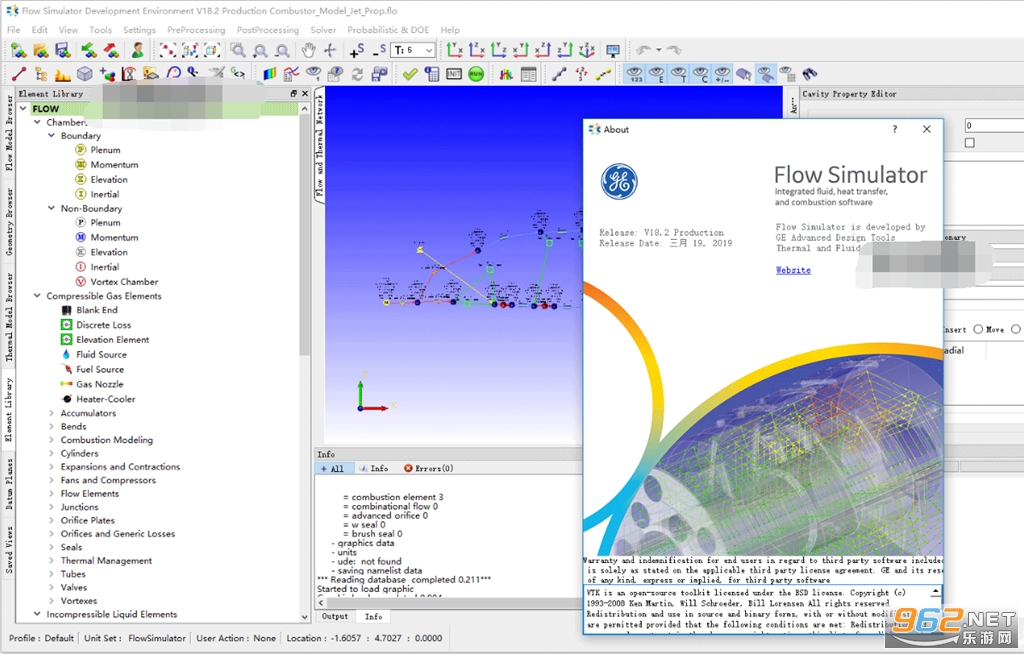Click the Cavity Property Editor value field
Image resolution: width=1024 pixels, height=654 pixels.
994,125
